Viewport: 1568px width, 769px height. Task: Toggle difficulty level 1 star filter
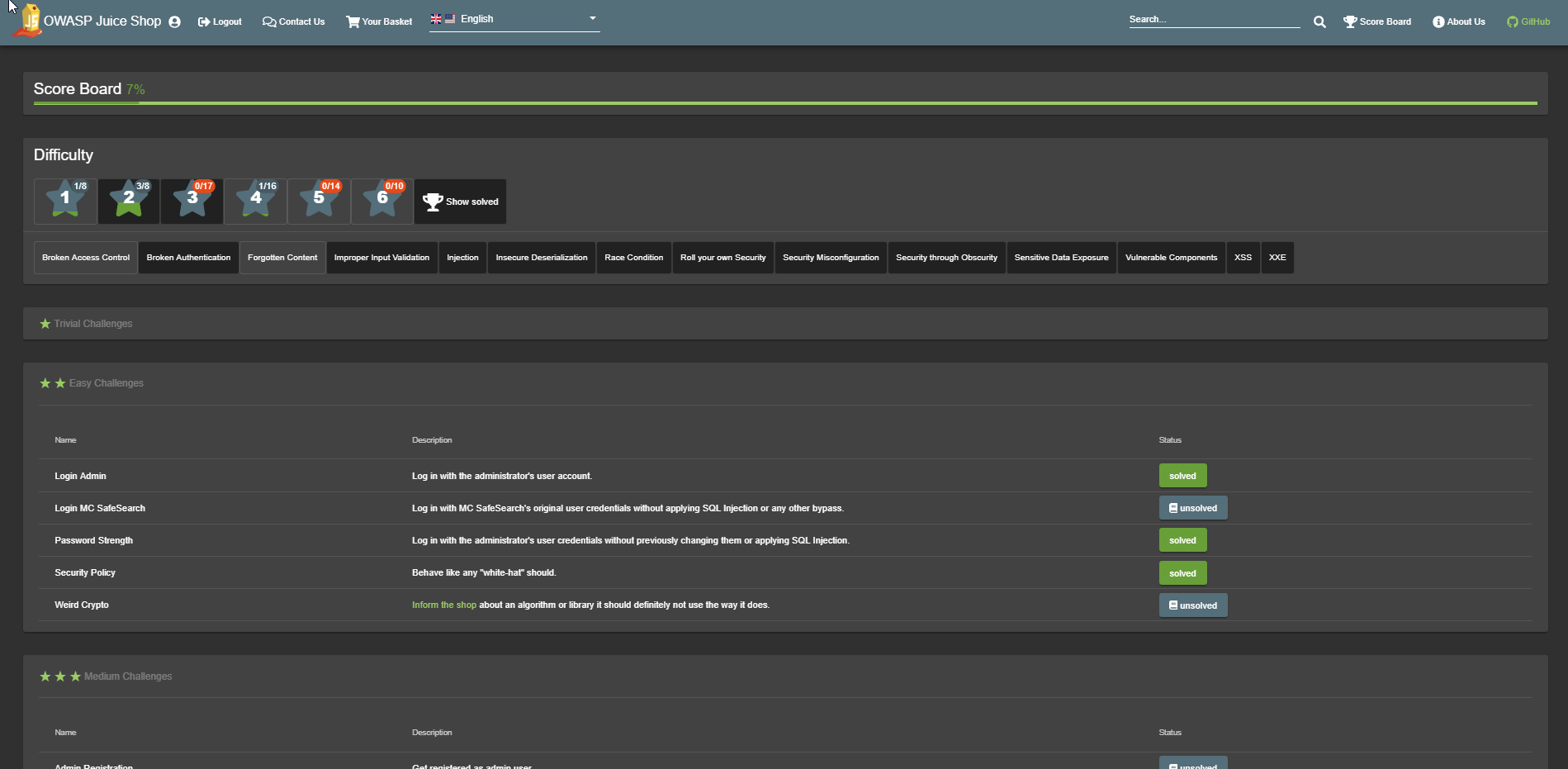coord(64,201)
